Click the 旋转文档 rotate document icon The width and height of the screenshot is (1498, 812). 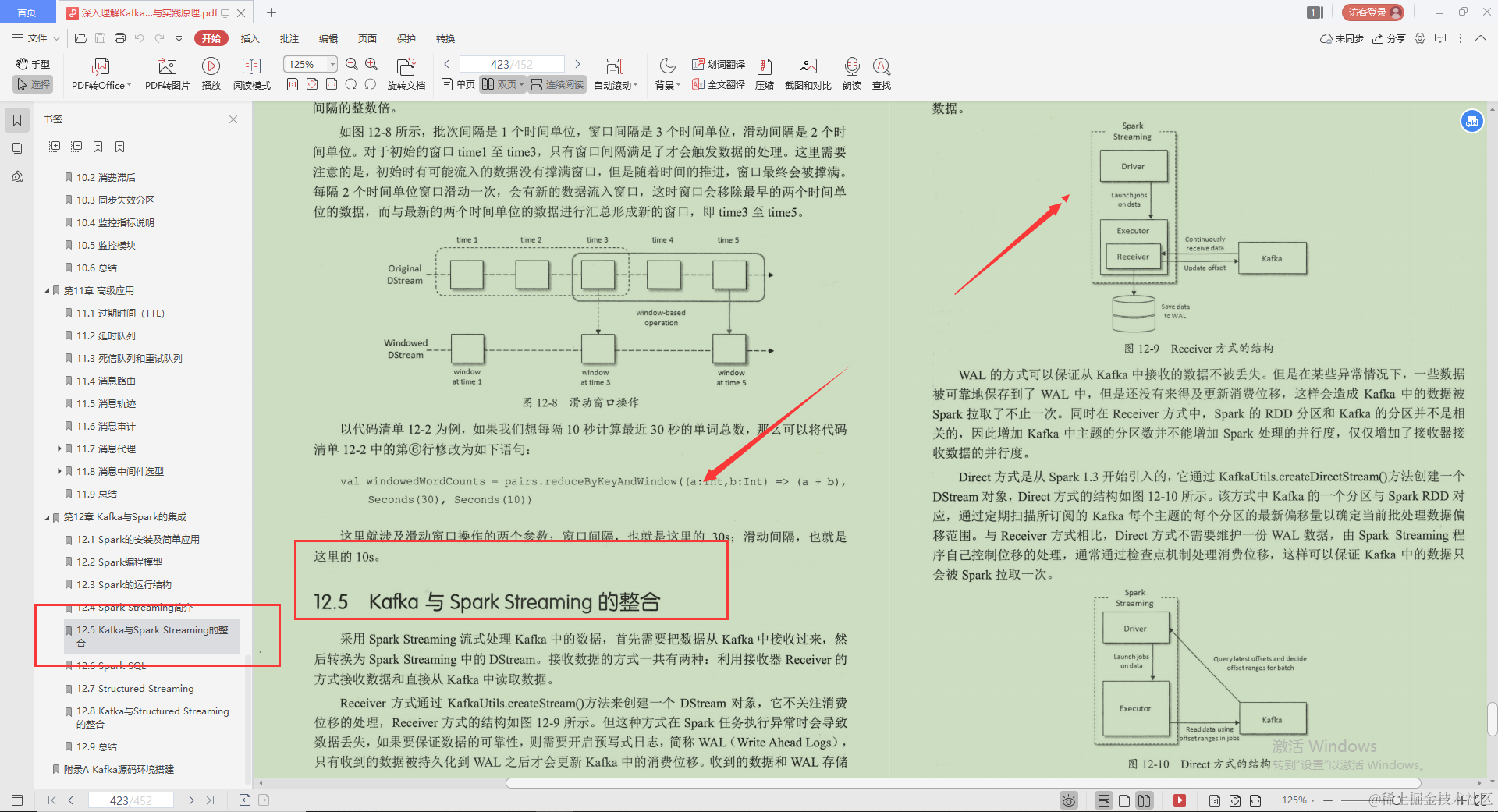[405, 73]
